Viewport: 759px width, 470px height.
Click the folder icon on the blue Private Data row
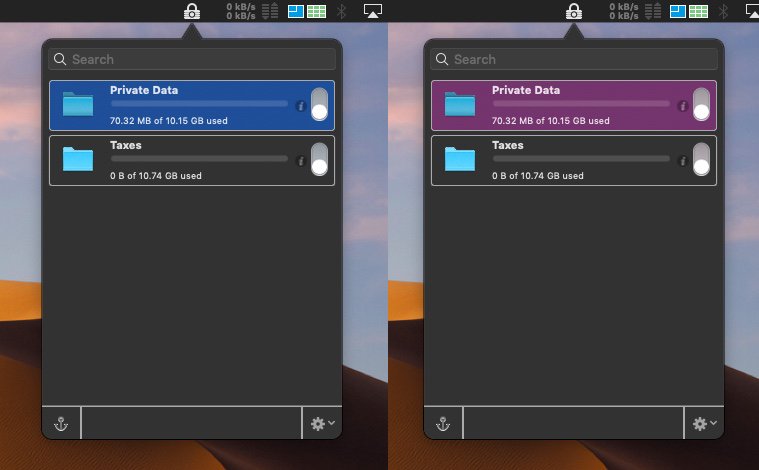coord(78,104)
